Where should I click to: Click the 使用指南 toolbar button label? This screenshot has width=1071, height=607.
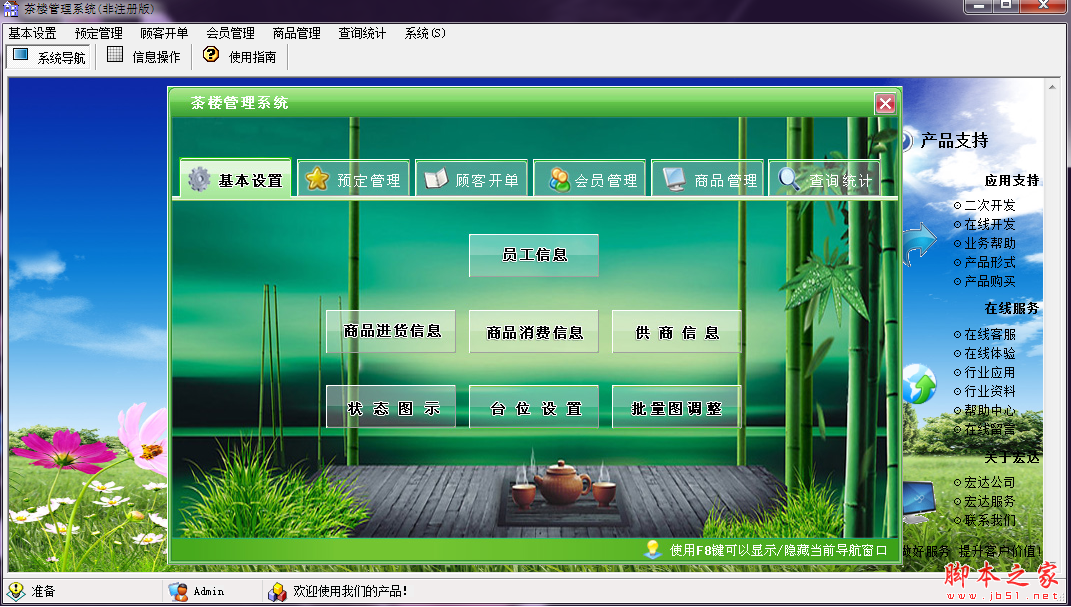tap(253, 57)
